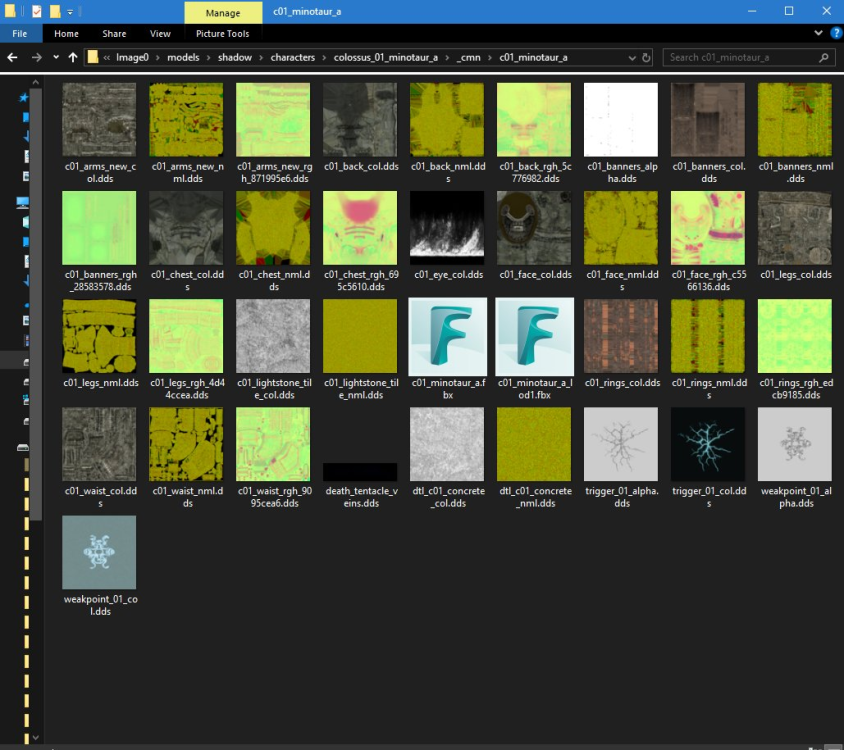Switch to the Share tab

(x=114, y=34)
